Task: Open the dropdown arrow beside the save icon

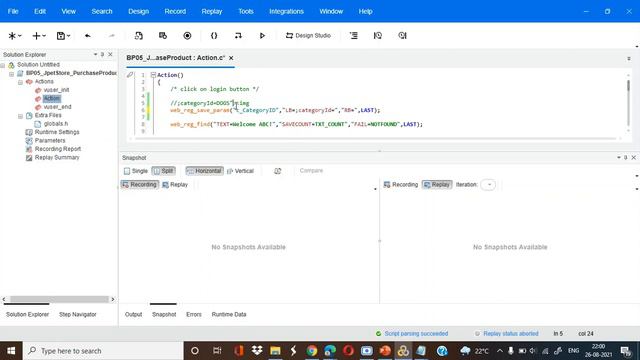Action: [x=69, y=36]
